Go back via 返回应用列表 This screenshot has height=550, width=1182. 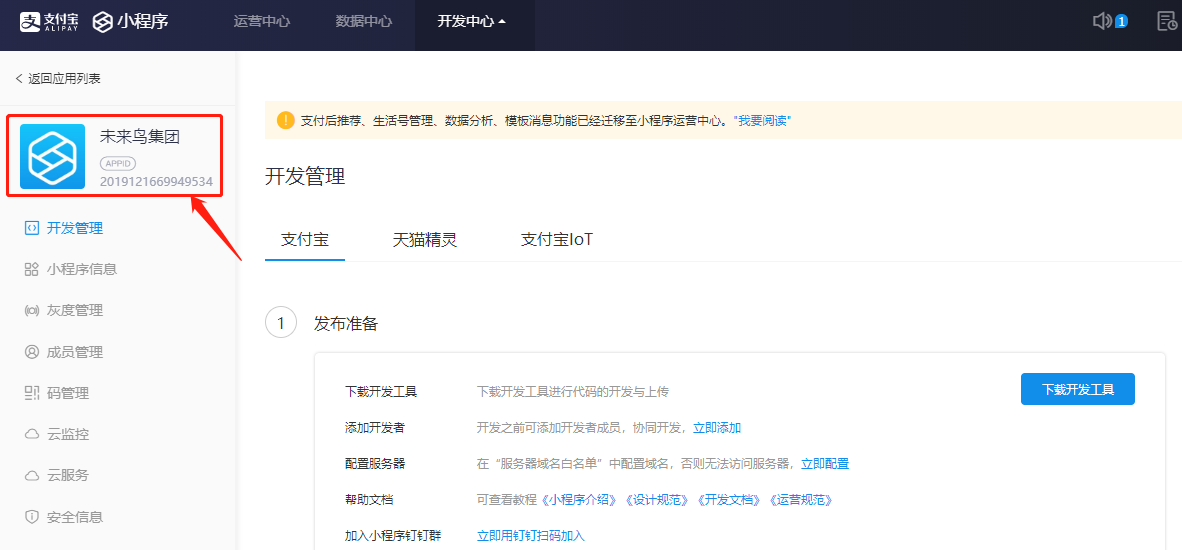coord(58,78)
